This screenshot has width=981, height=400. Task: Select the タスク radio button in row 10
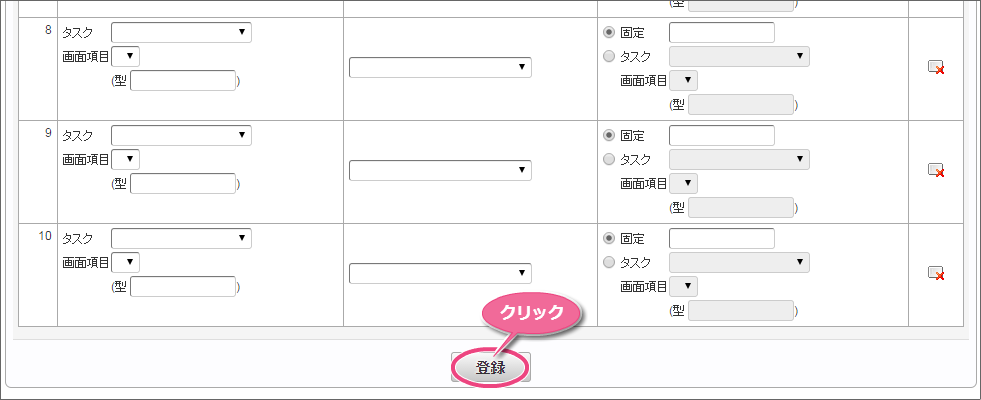(609, 262)
